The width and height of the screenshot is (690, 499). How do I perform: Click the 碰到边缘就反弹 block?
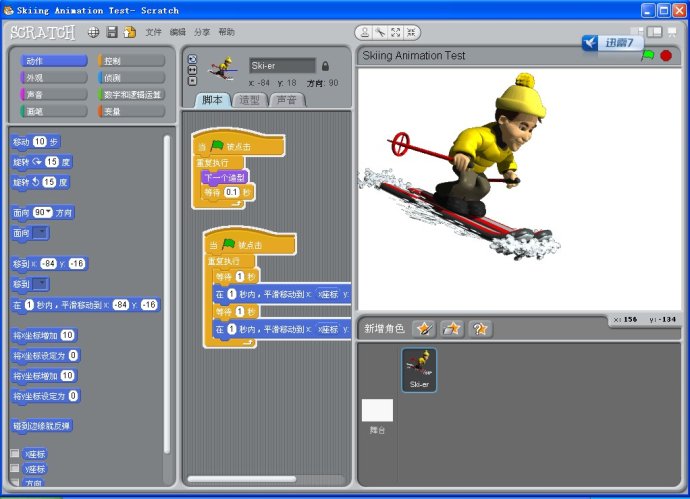pyautogui.click(x=41, y=426)
